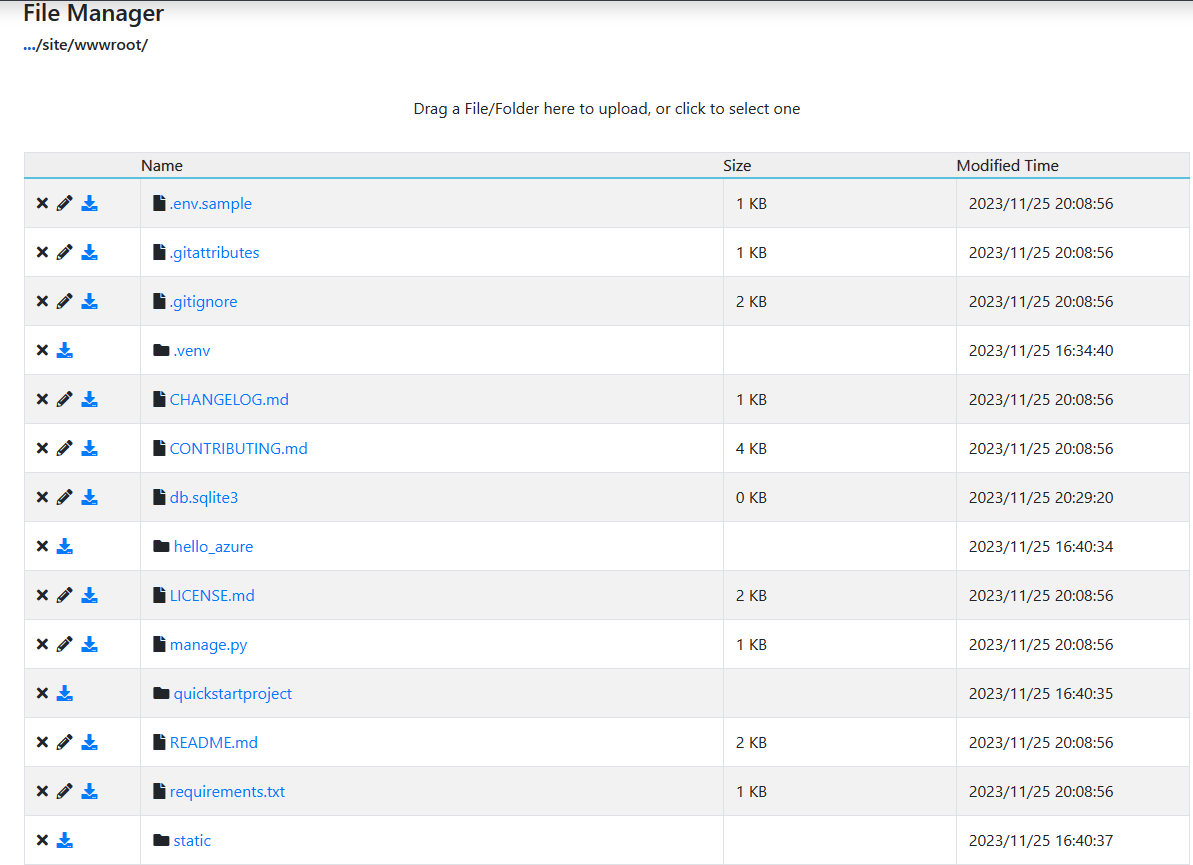Download the .venv folder

(65, 350)
